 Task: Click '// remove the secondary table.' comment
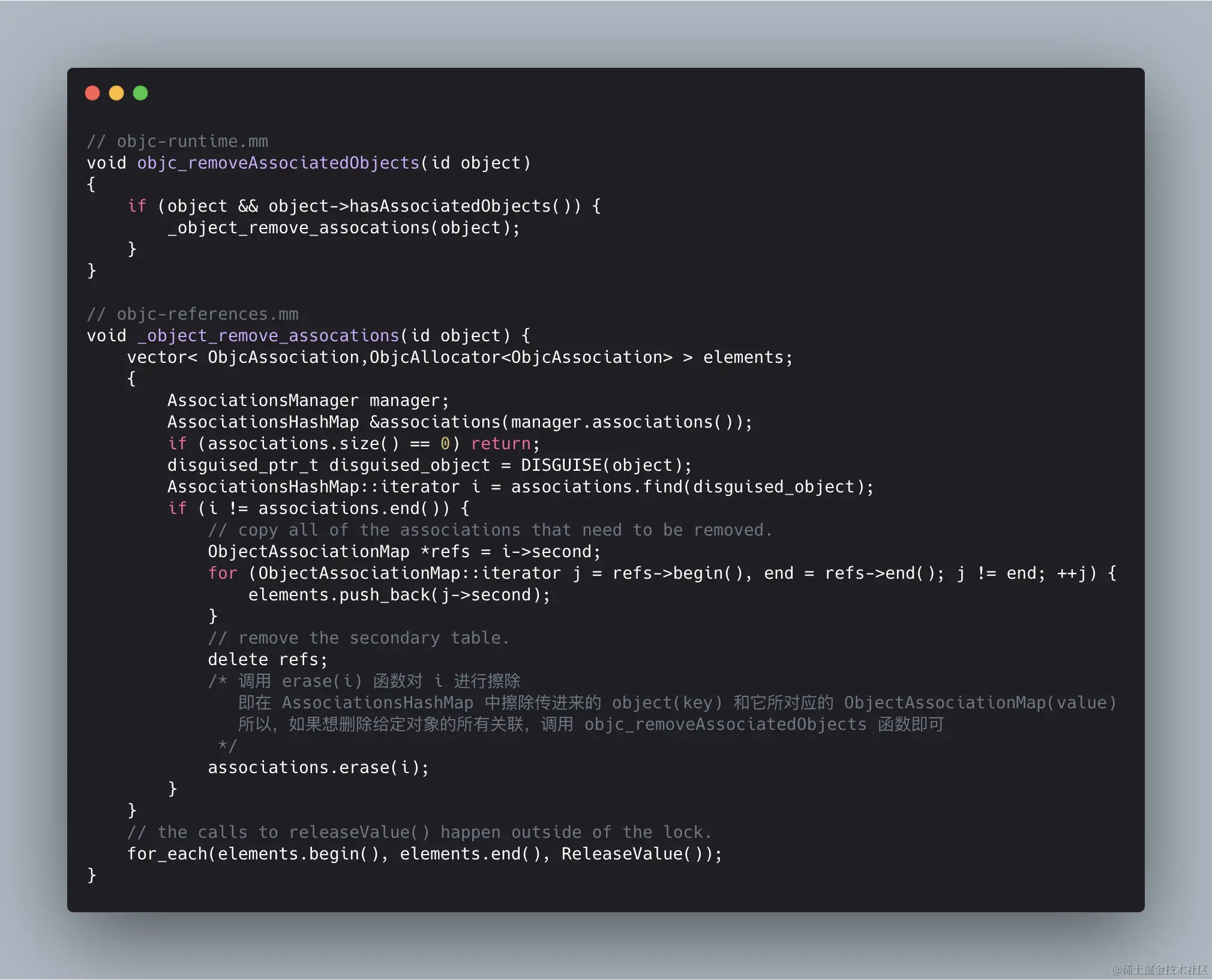pos(358,638)
